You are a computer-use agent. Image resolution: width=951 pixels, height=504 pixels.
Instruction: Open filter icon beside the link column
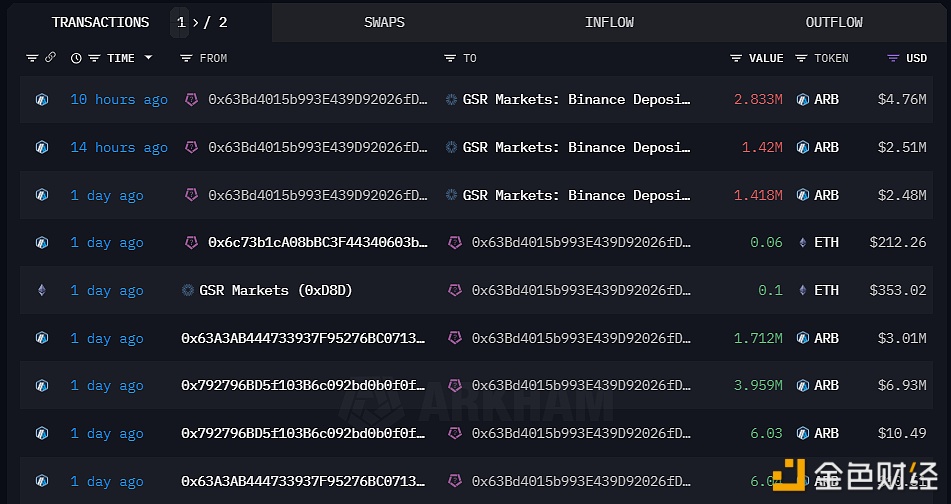tap(32, 58)
